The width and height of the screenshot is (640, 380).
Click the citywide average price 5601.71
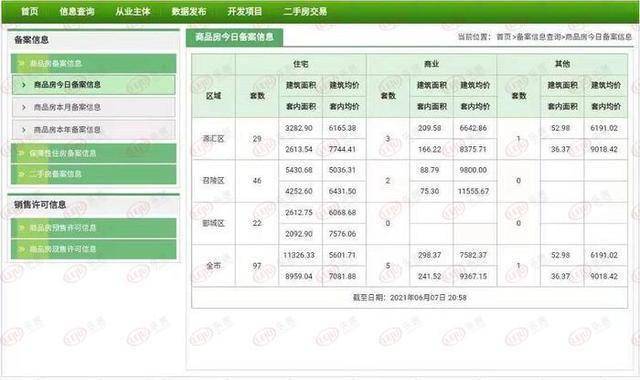click(x=342, y=255)
